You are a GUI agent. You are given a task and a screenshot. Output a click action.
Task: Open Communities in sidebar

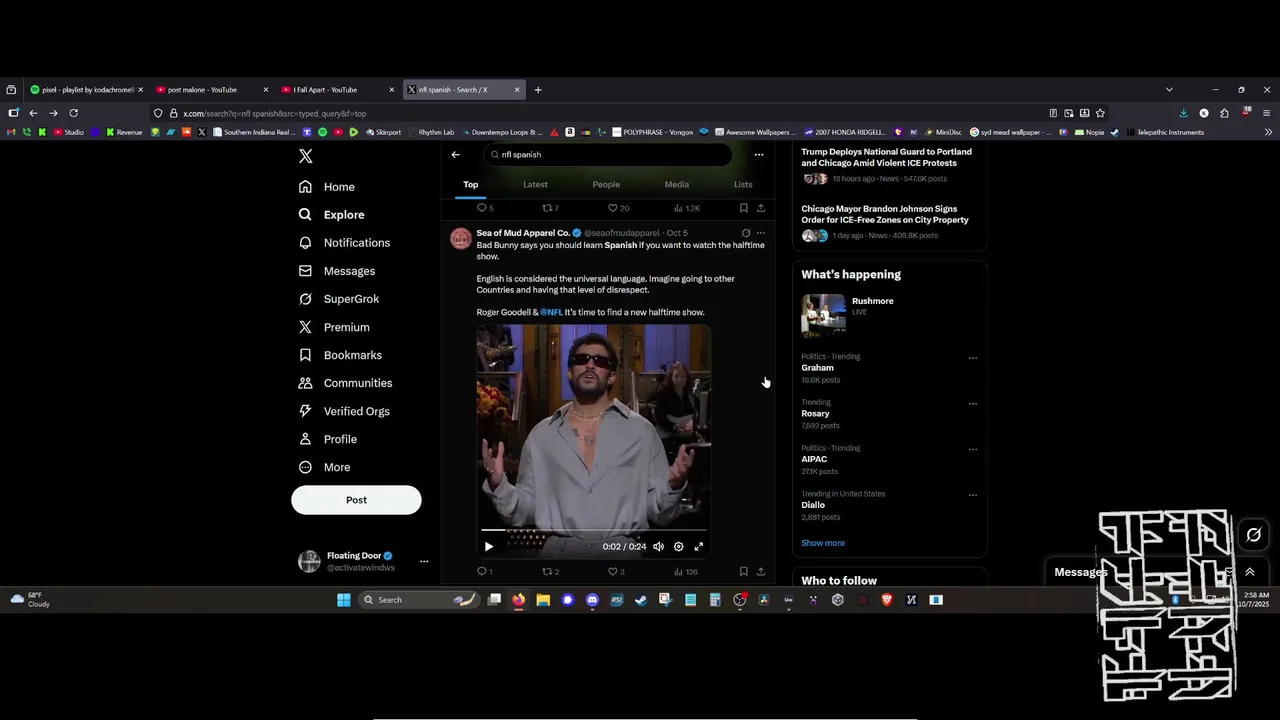[345, 383]
